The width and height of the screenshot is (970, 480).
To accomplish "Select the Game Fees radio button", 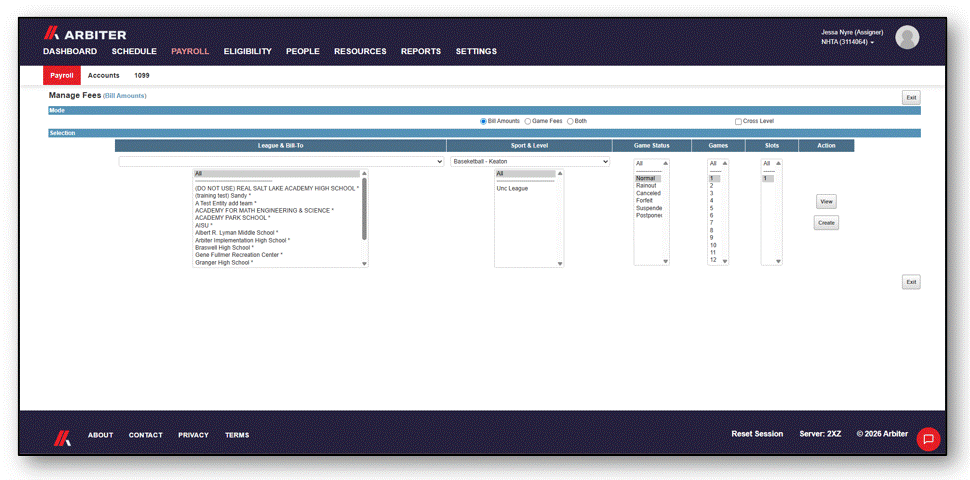I will pyautogui.click(x=528, y=121).
